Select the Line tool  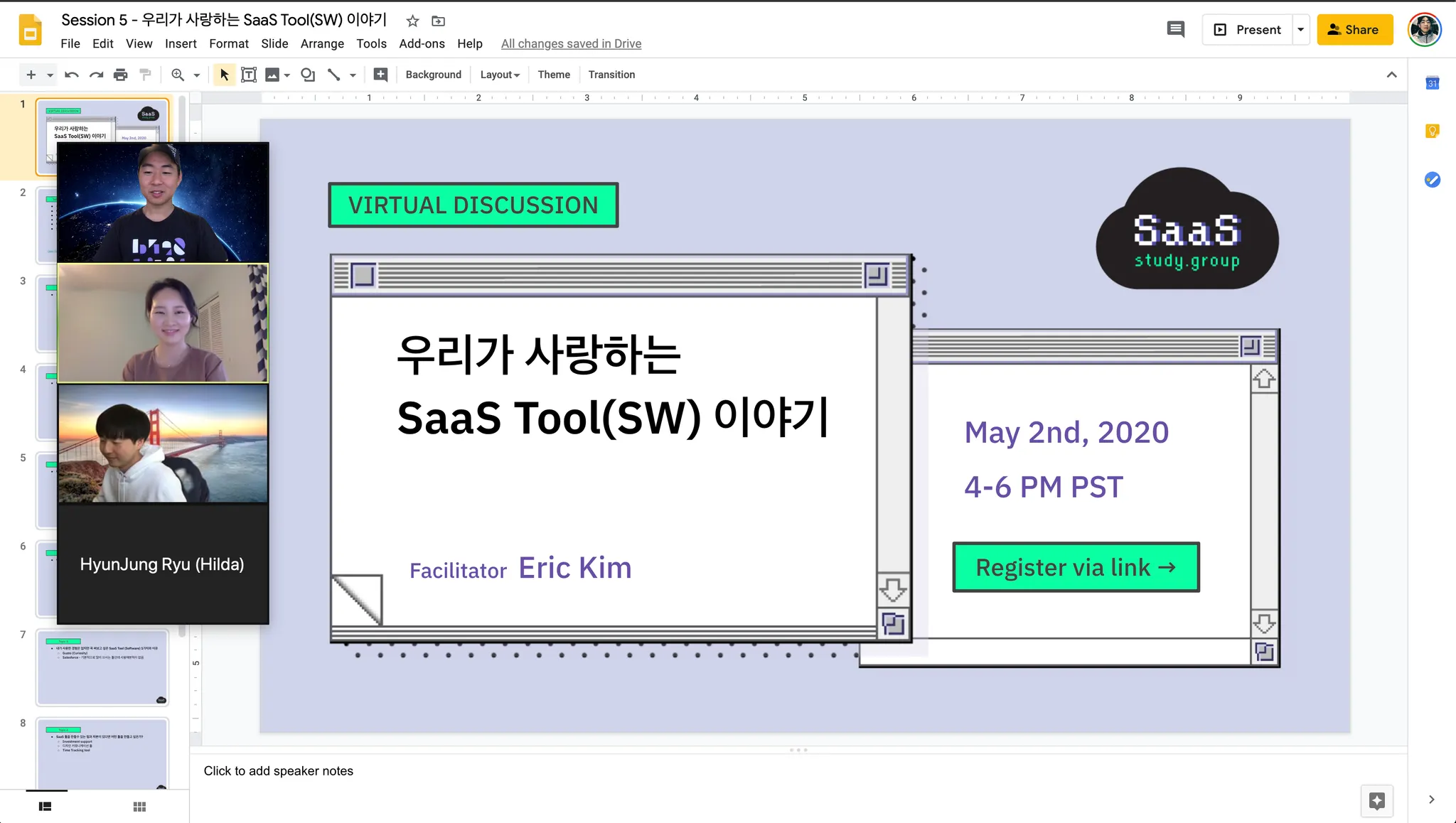click(x=333, y=75)
